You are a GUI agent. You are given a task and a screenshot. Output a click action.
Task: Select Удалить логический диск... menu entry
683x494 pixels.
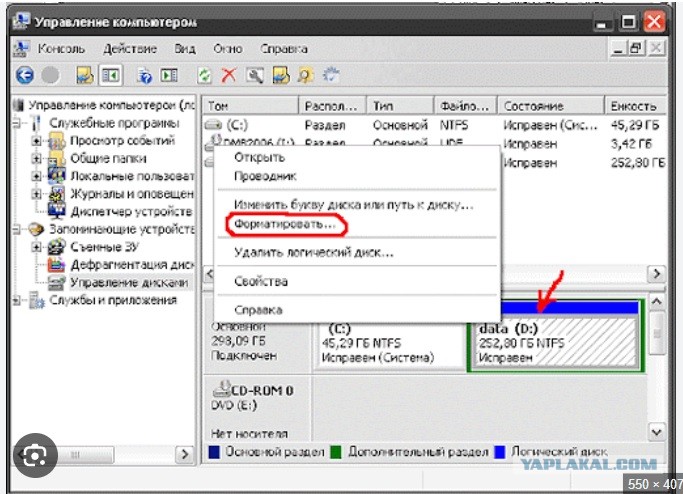tap(314, 253)
